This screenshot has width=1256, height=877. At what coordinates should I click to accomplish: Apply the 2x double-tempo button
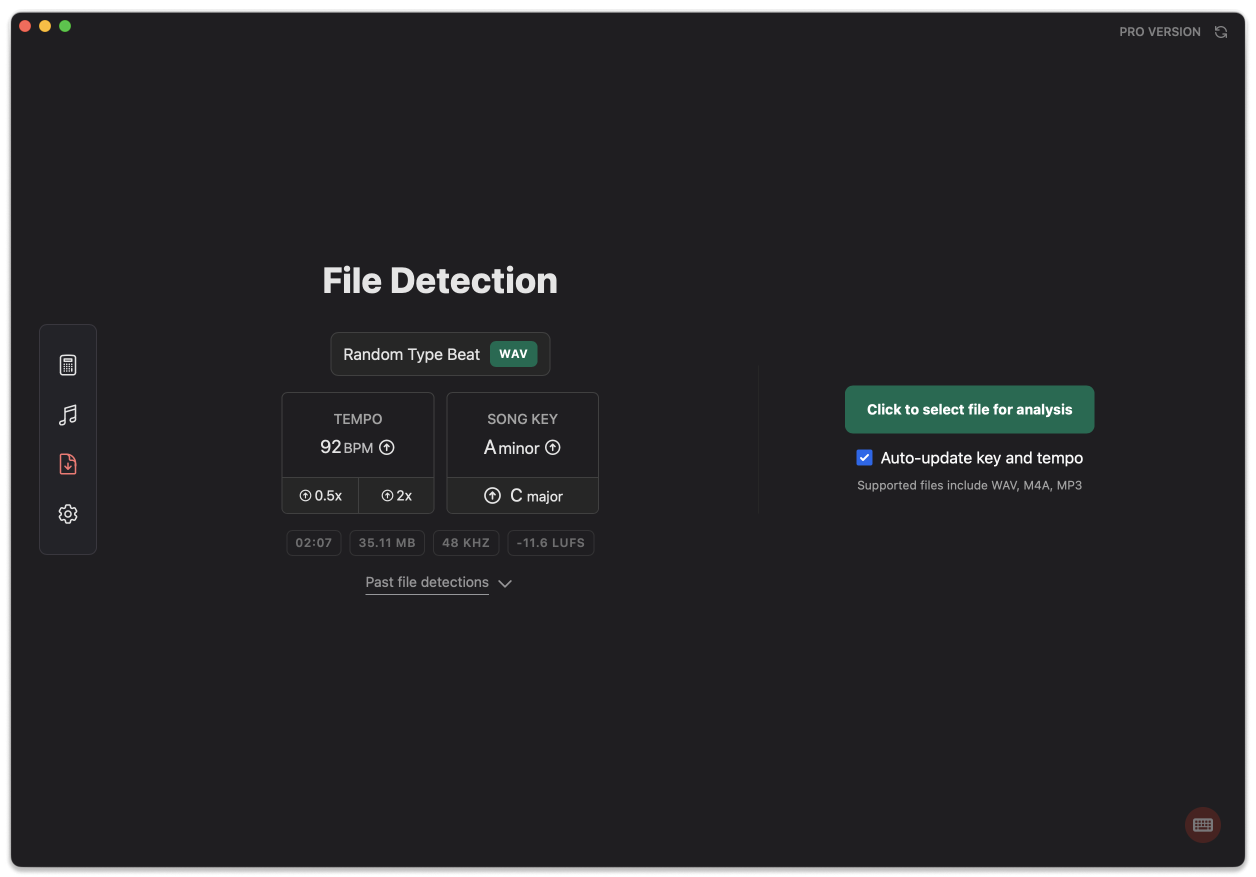click(396, 496)
